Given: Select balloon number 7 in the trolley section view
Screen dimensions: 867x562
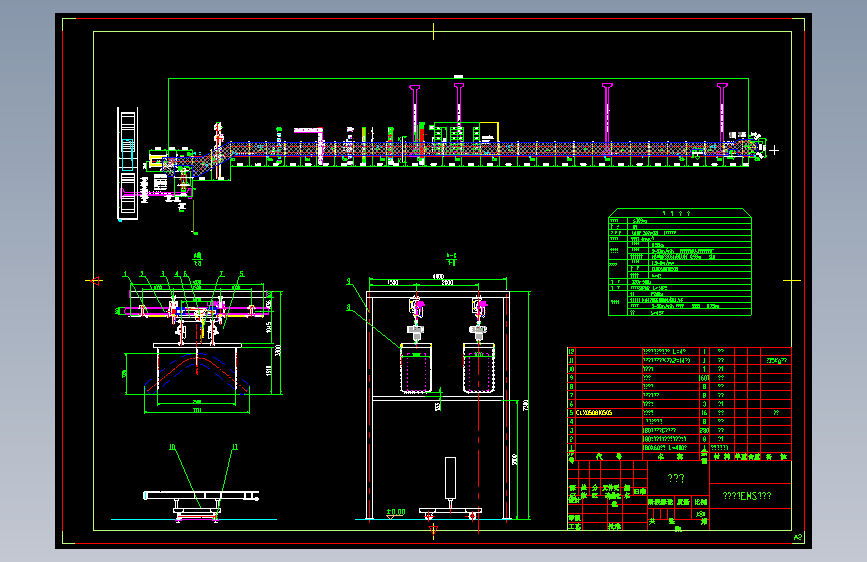Looking at the screenshot, I should point(222,274).
